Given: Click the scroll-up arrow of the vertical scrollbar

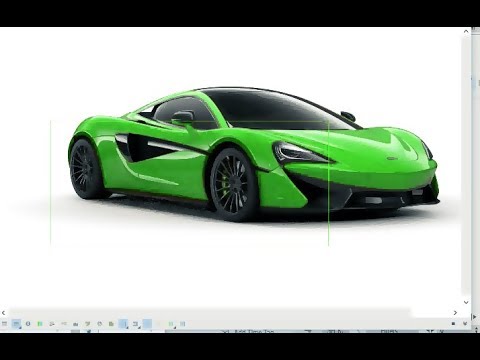Looking at the screenshot, I should click(x=466, y=31).
